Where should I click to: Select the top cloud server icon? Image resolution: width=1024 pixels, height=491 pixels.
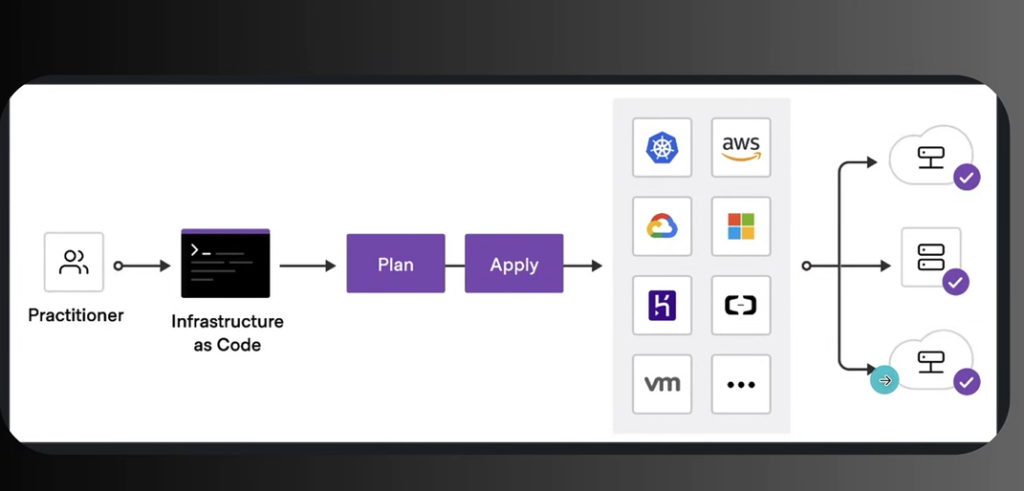point(930,157)
